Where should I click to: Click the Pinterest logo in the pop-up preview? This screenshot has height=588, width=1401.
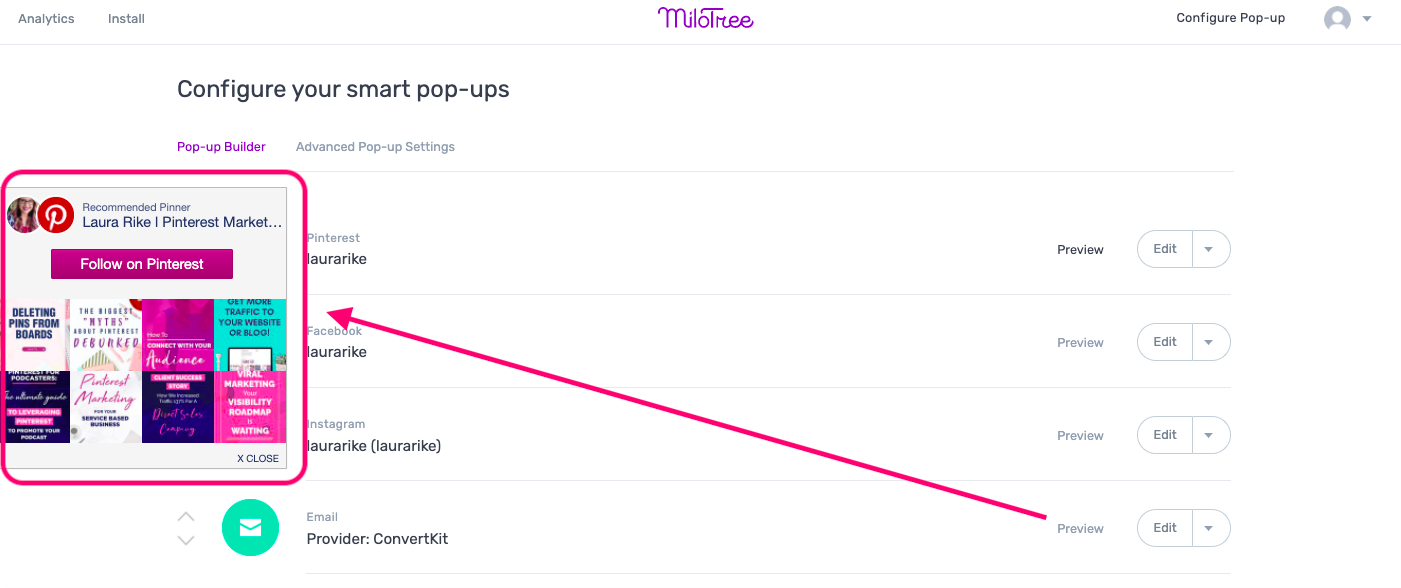tap(56, 215)
